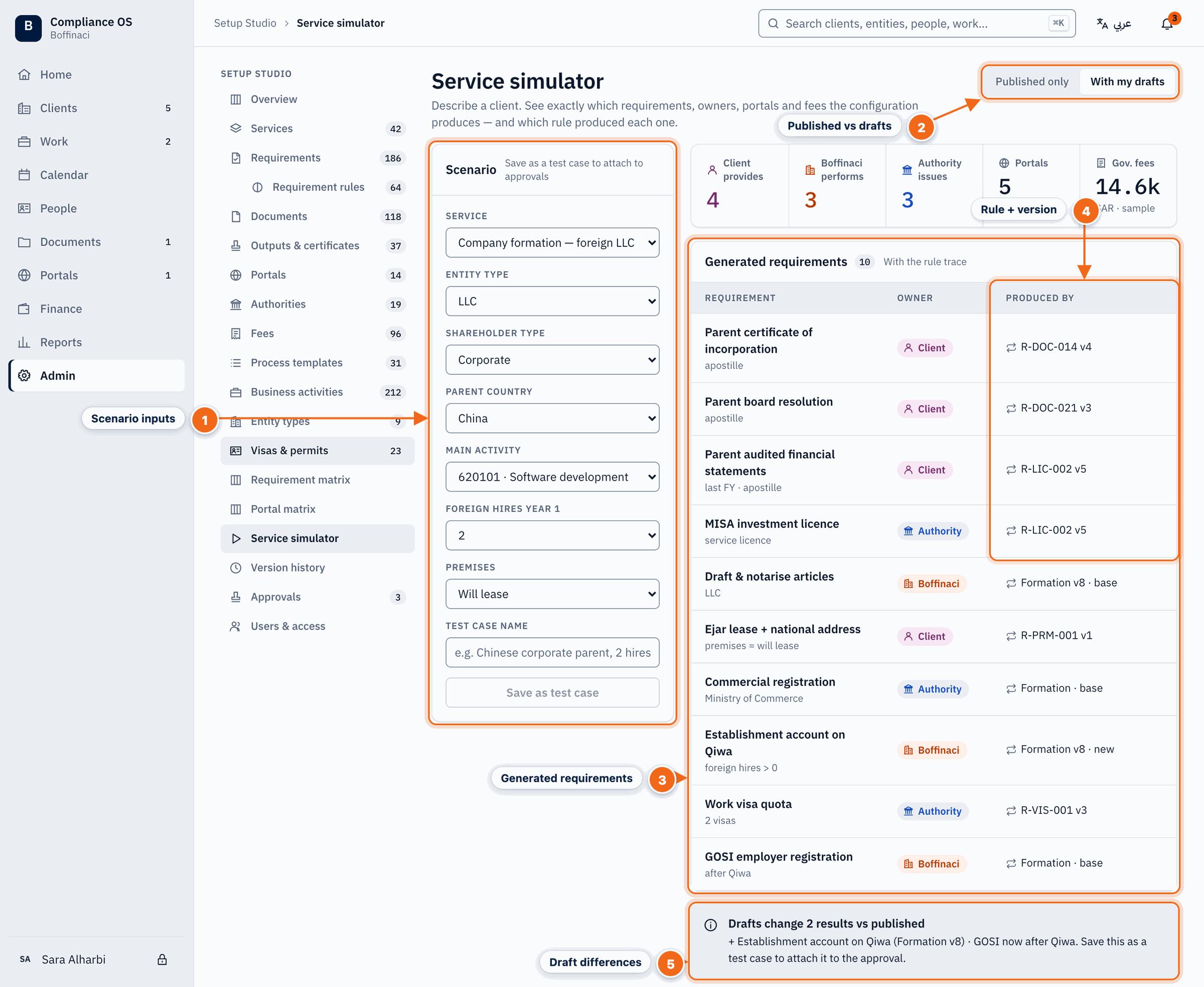This screenshot has width=1204, height=987.
Task: Open Visas & permits menu item
Action: click(317, 451)
